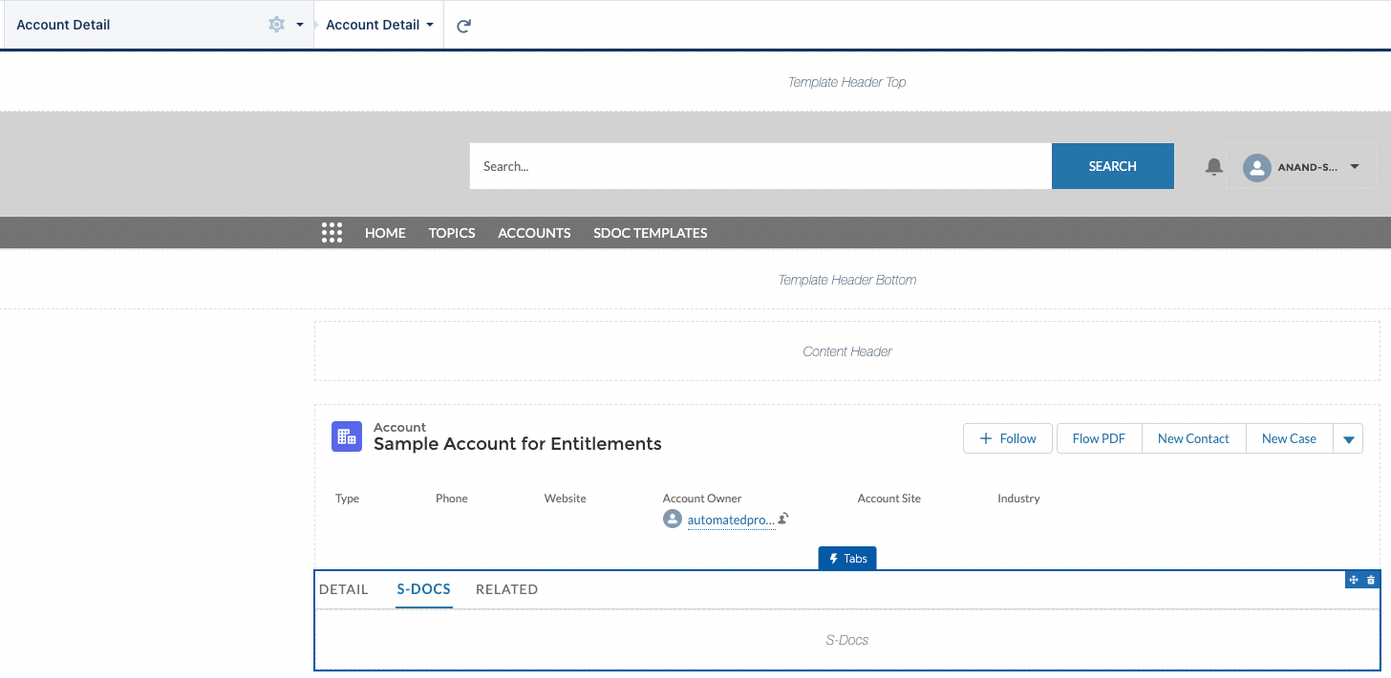Open TOPICS in navigation menu
The image size is (1391, 678).
(452, 233)
